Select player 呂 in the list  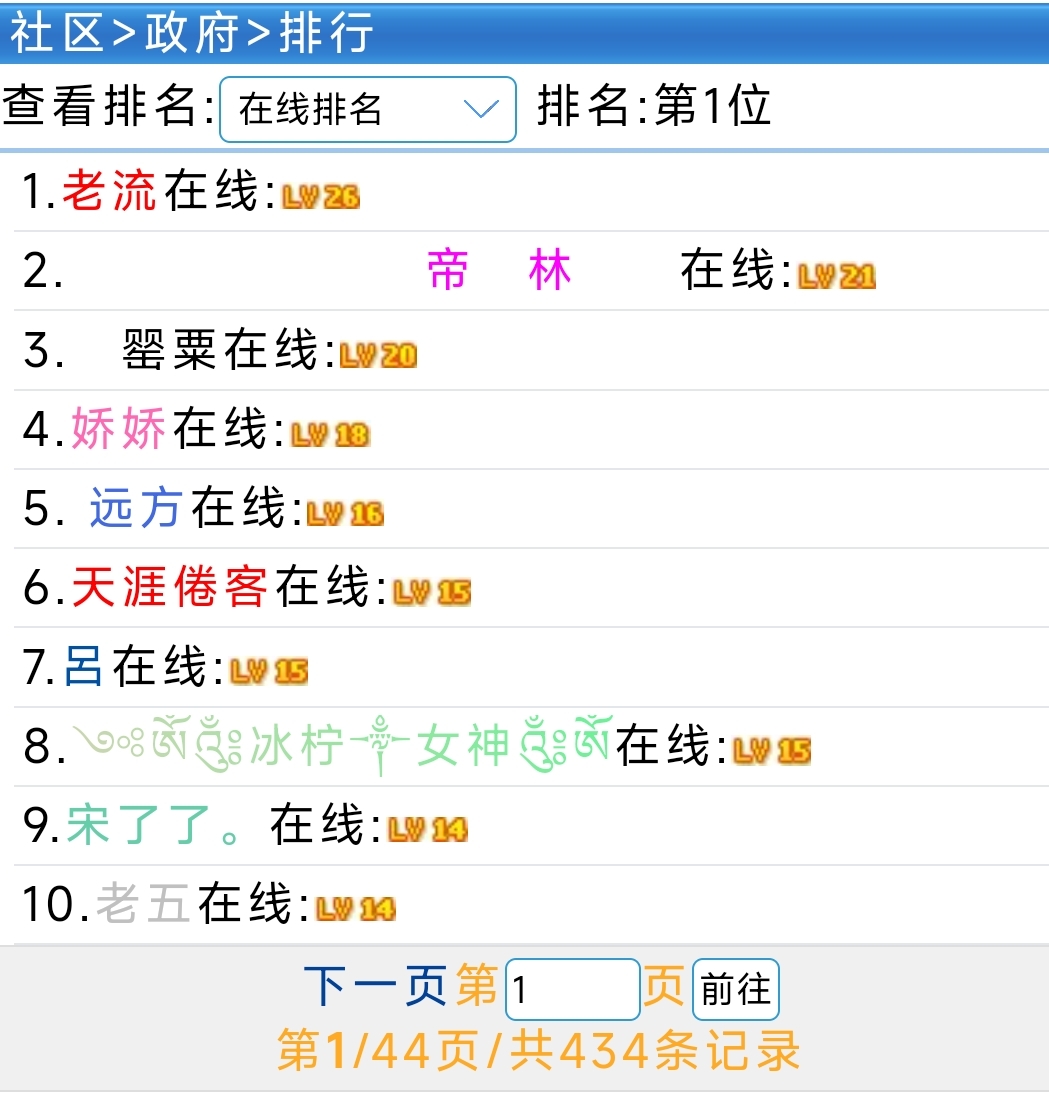[84, 670]
